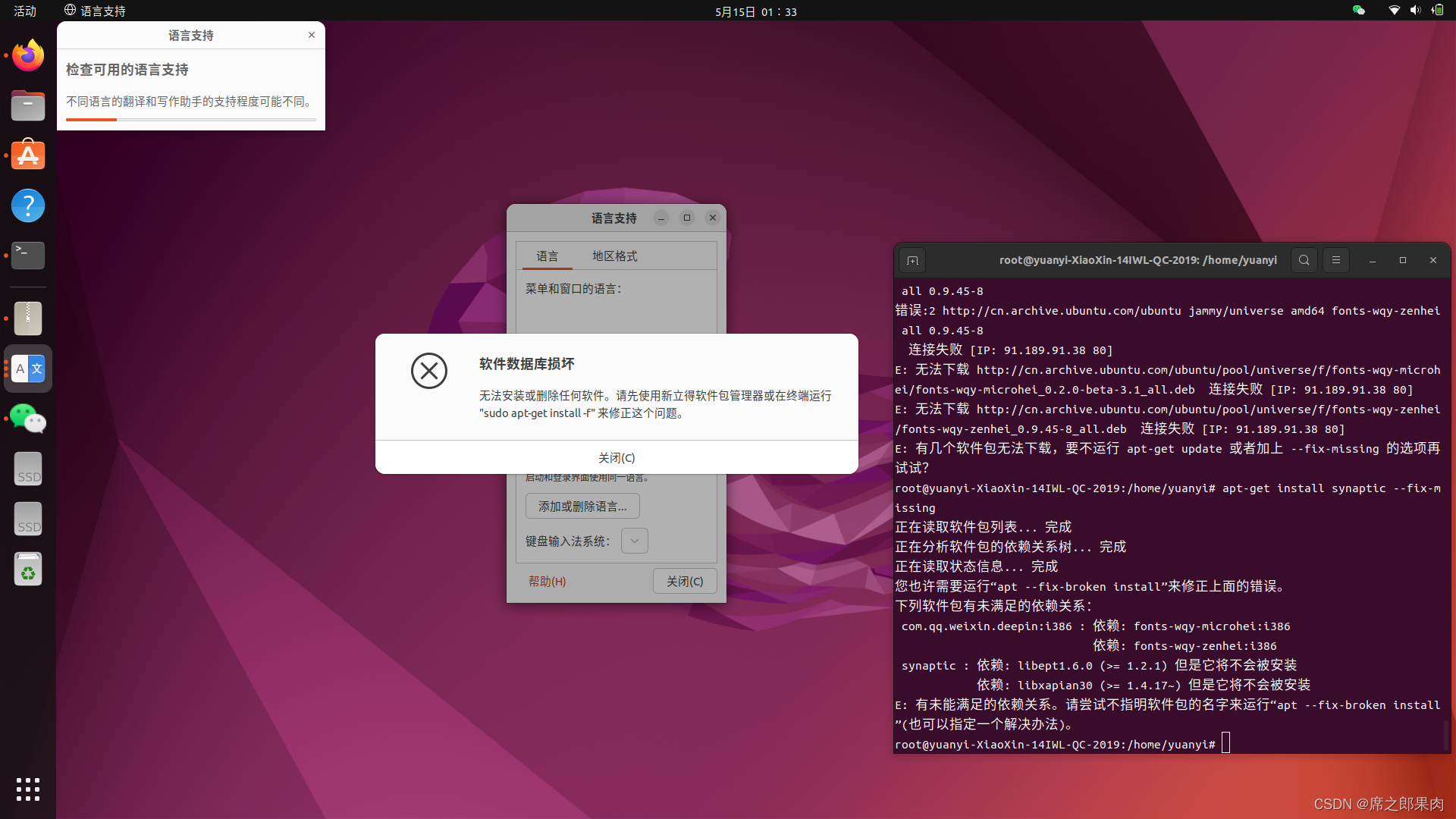Open Firefox from the dock
This screenshot has height=819, width=1456.
28,55
